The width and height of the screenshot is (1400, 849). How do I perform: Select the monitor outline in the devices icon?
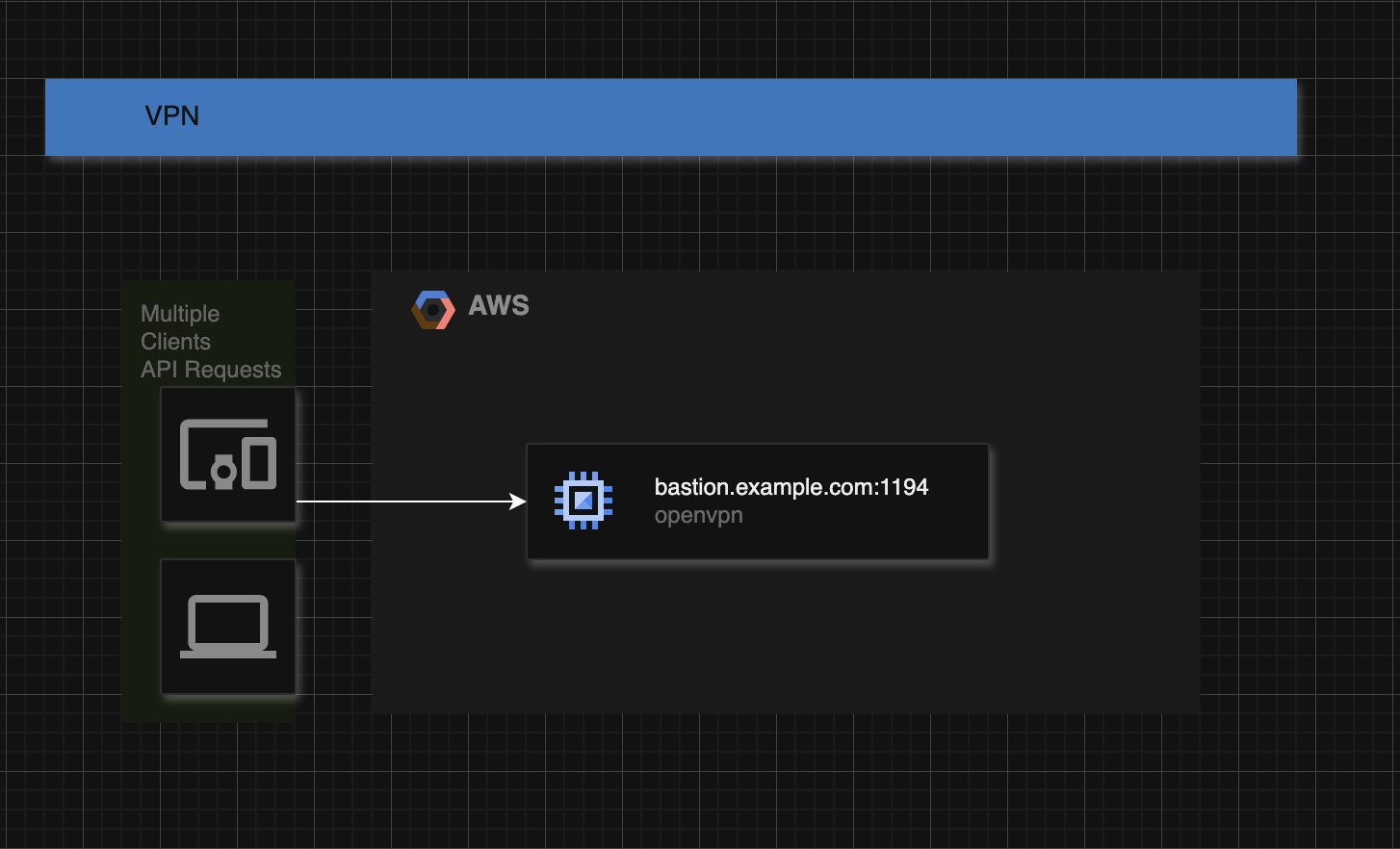185,452
